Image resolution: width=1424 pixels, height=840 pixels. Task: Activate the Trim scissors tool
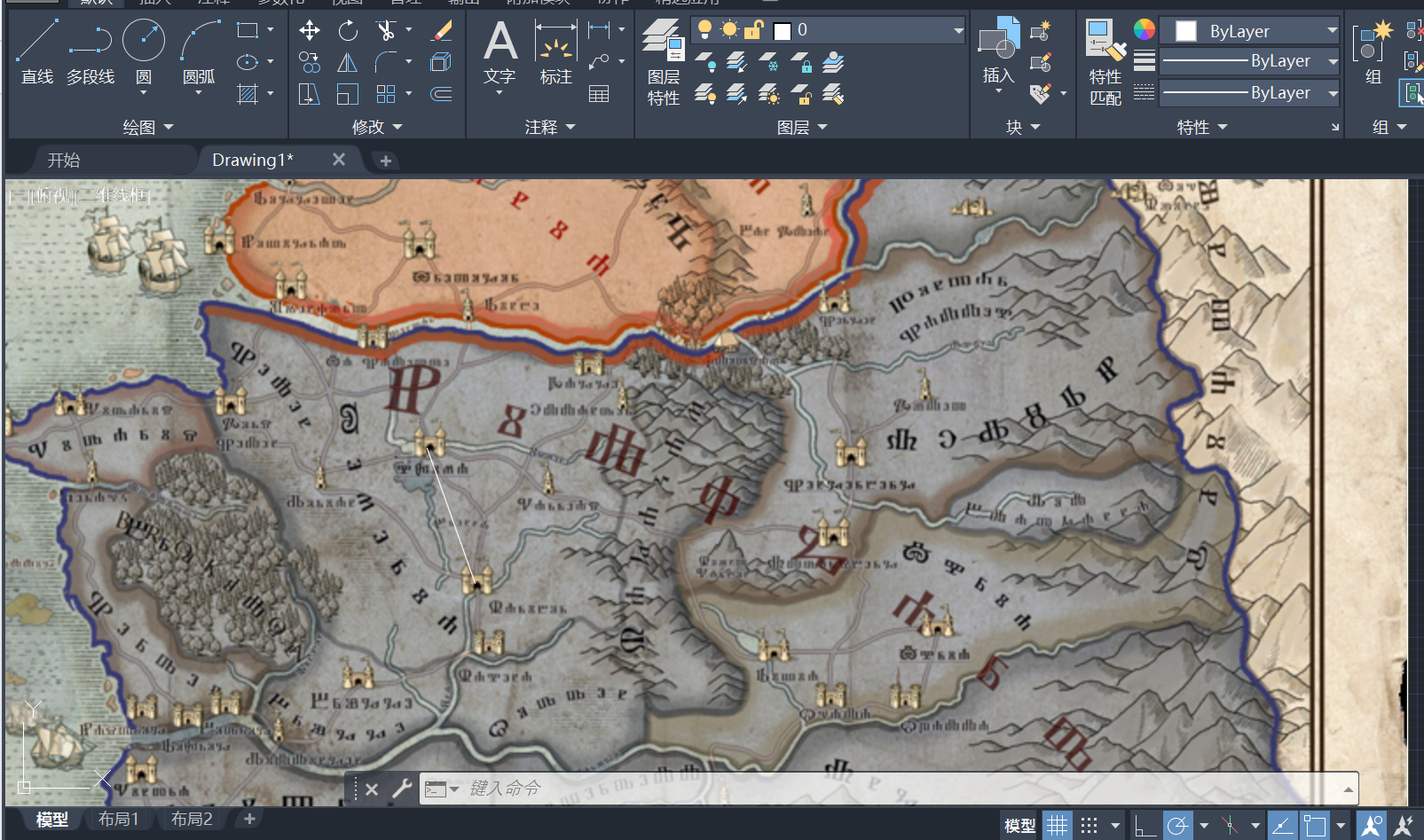pyautogui.click(x=385, y=31)
